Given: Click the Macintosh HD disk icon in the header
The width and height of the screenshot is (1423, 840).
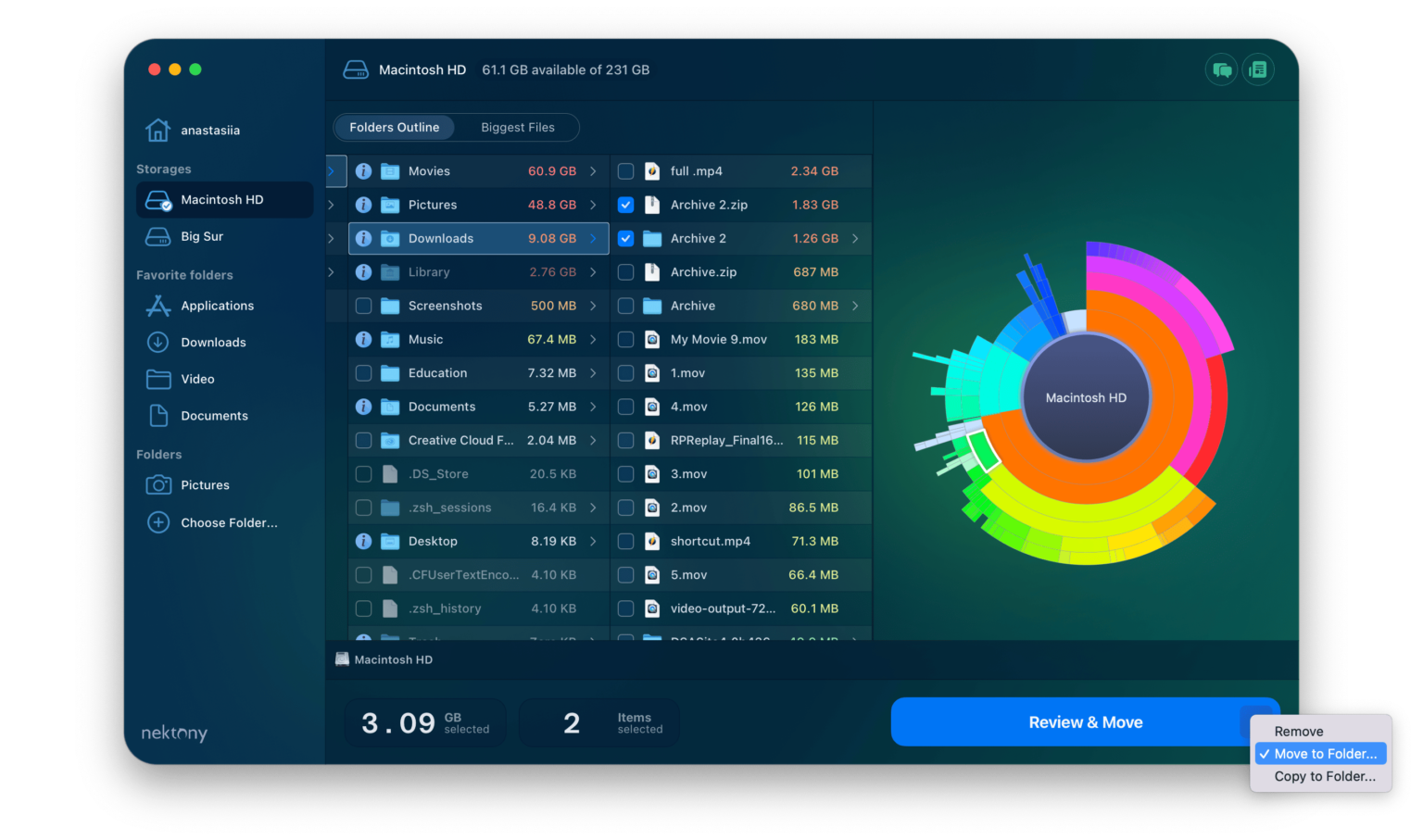Looking at the screenshot, I should coord(356,69).
